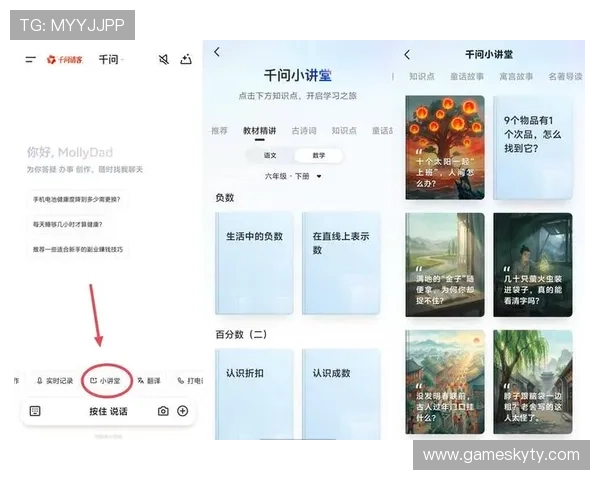Switch to 知识点 tab in middle screen
Viewport: 600px width, 480px height.
click(x=344, y=131)
